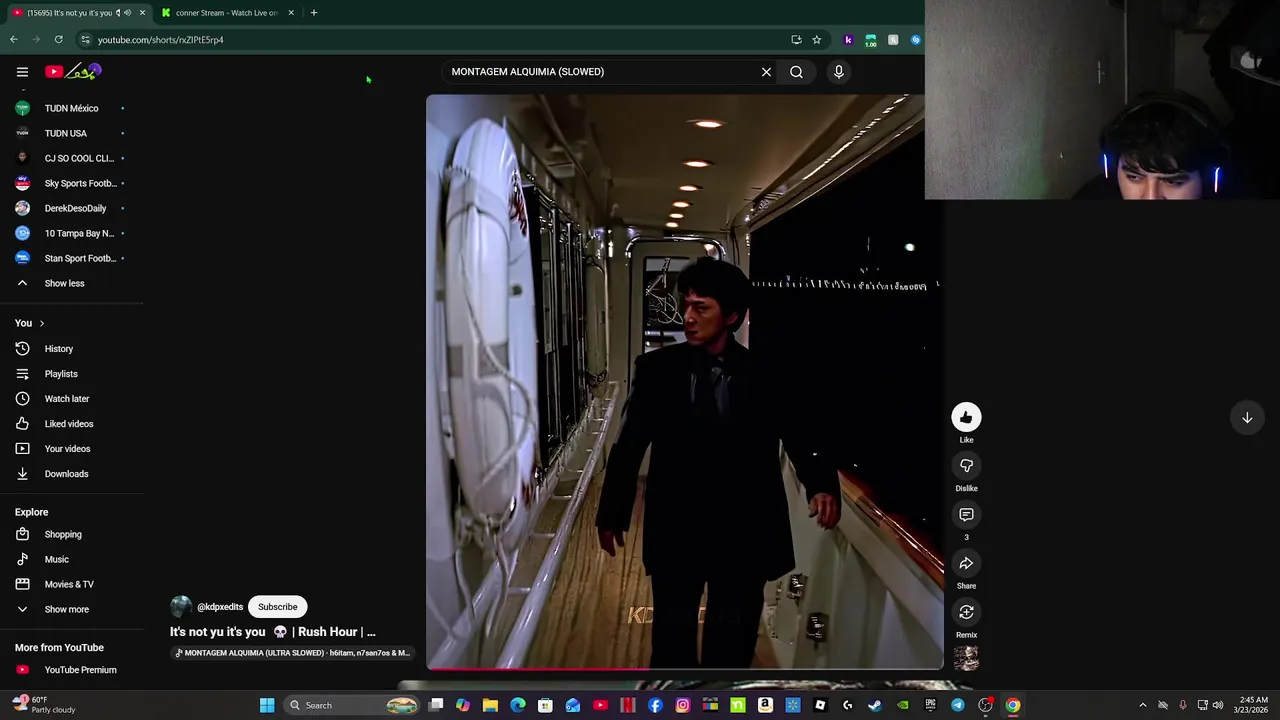Like the Rush Hour short
The width and height of the screenshot is (1280, 720).
966,417
